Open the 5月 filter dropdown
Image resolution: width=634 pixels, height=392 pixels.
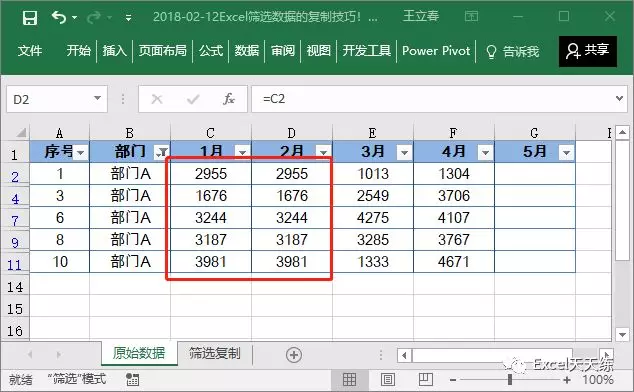566,153
